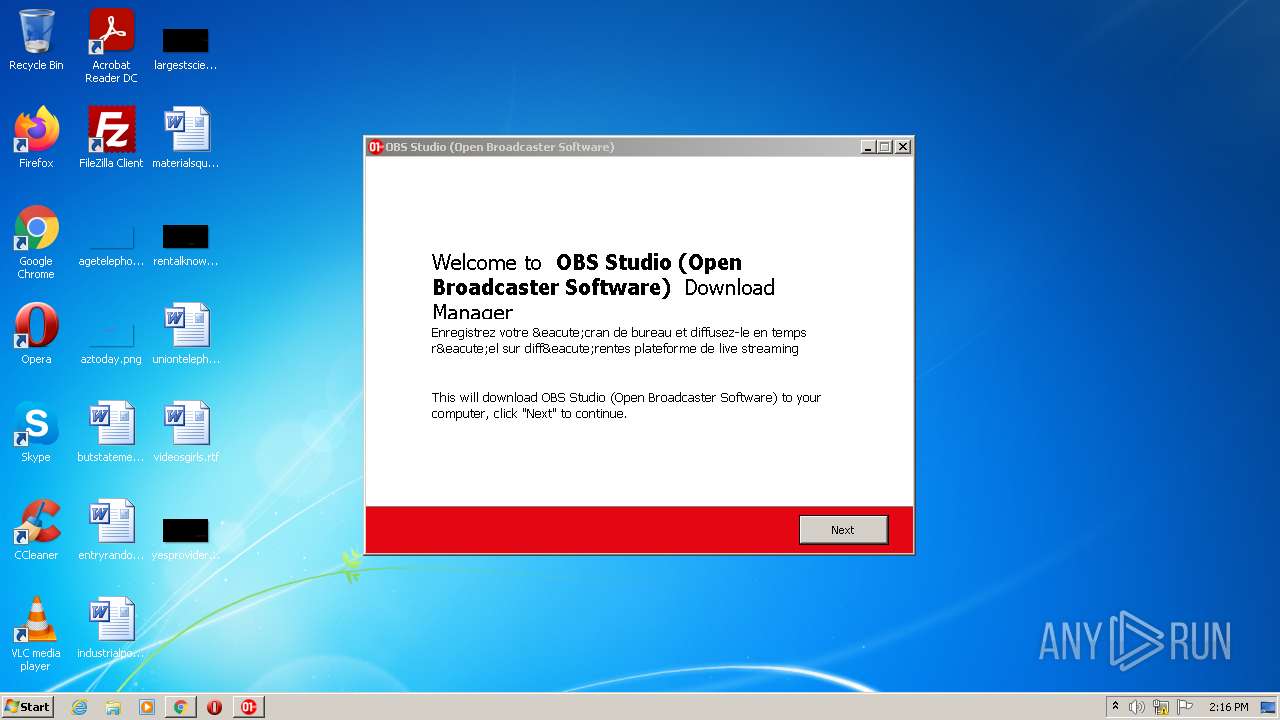Select the entryrando... Word document icon
Viewport: 1280px width, 720px height.
click(111, 530)
